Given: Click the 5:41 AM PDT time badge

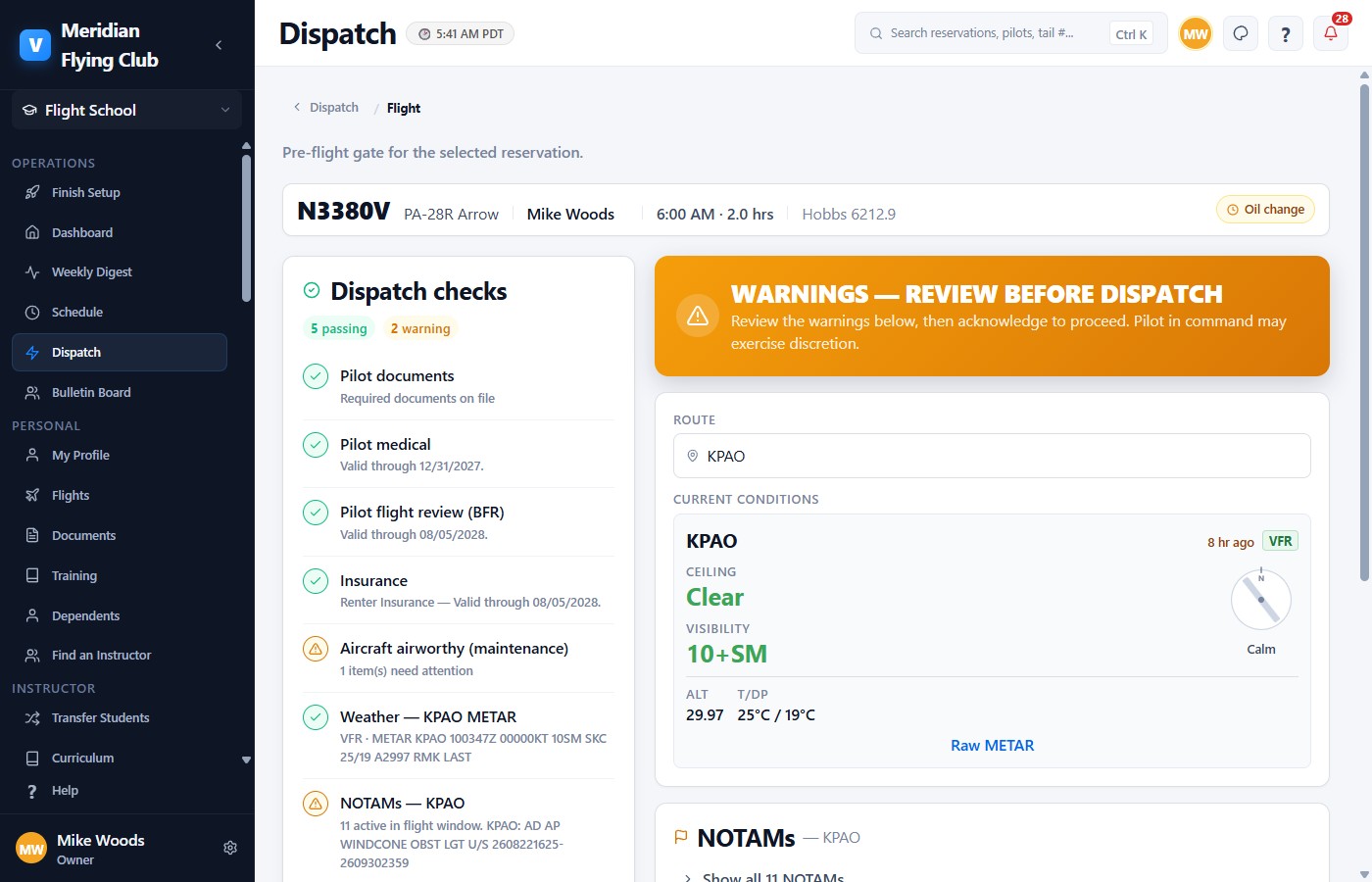Looking at the screenshot, I should pyautogui.click(x=460, y=34).
